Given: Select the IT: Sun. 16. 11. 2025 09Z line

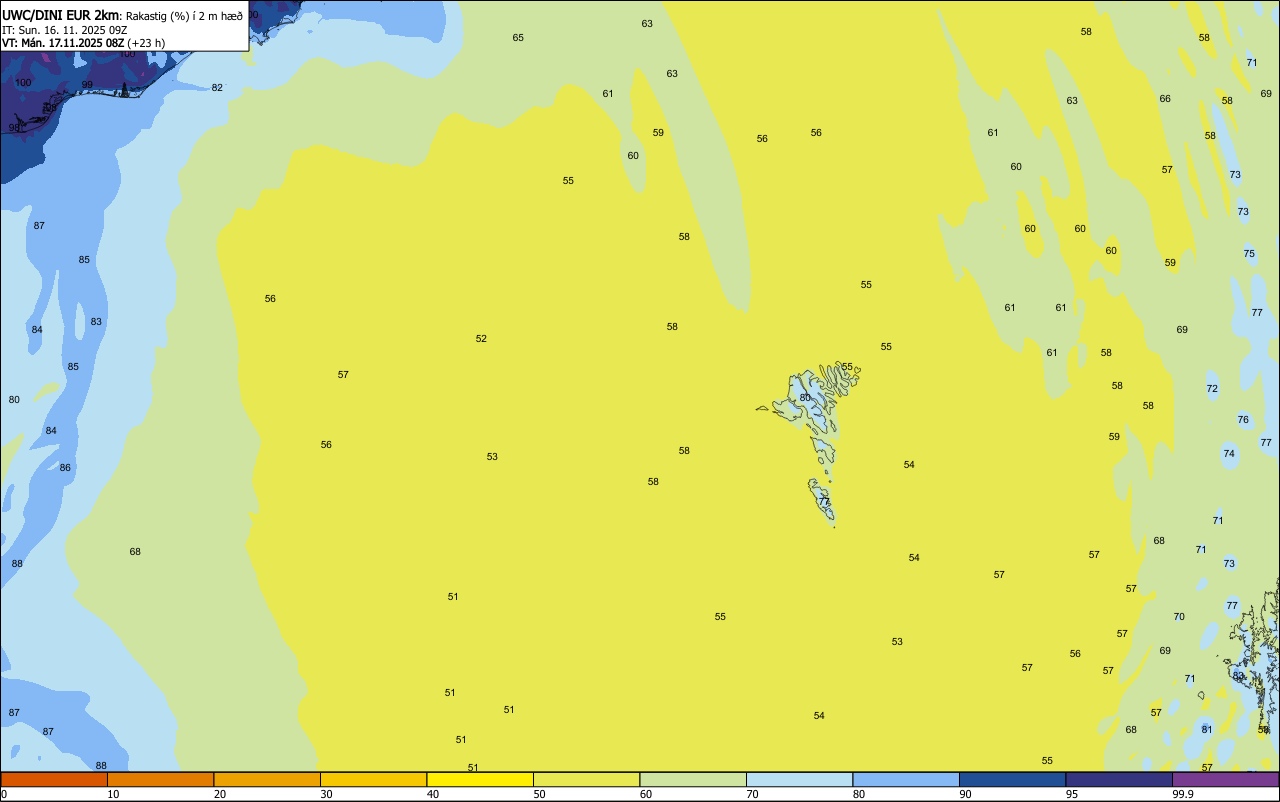Looking at the screenshot, I should click(x=64, y=30).
